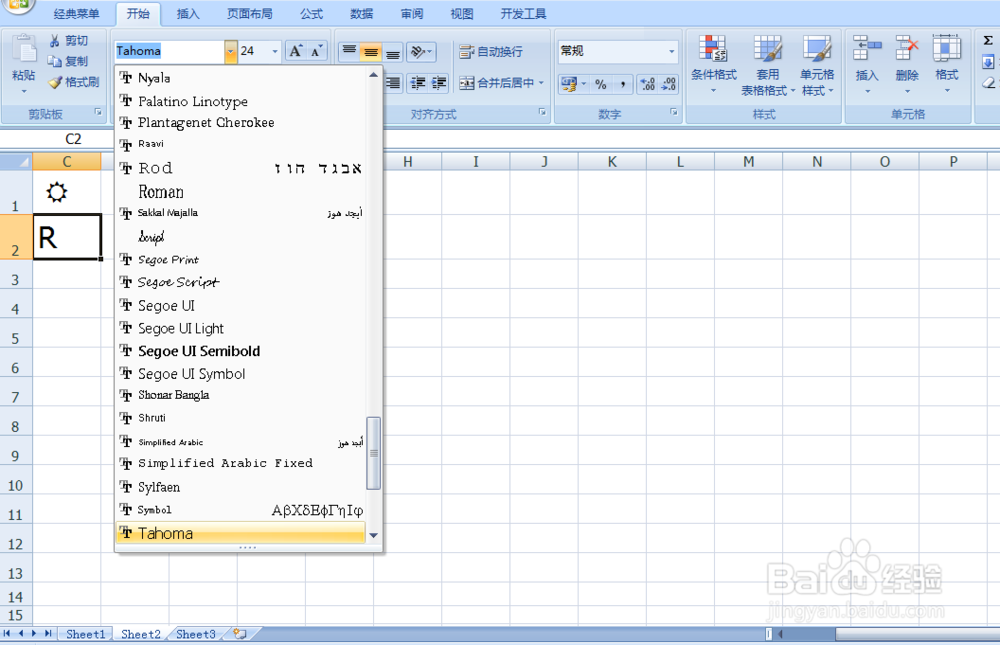1000x645 pixels.
Task: Click the 格式 cells icon
Action: (x=946, y=50)
